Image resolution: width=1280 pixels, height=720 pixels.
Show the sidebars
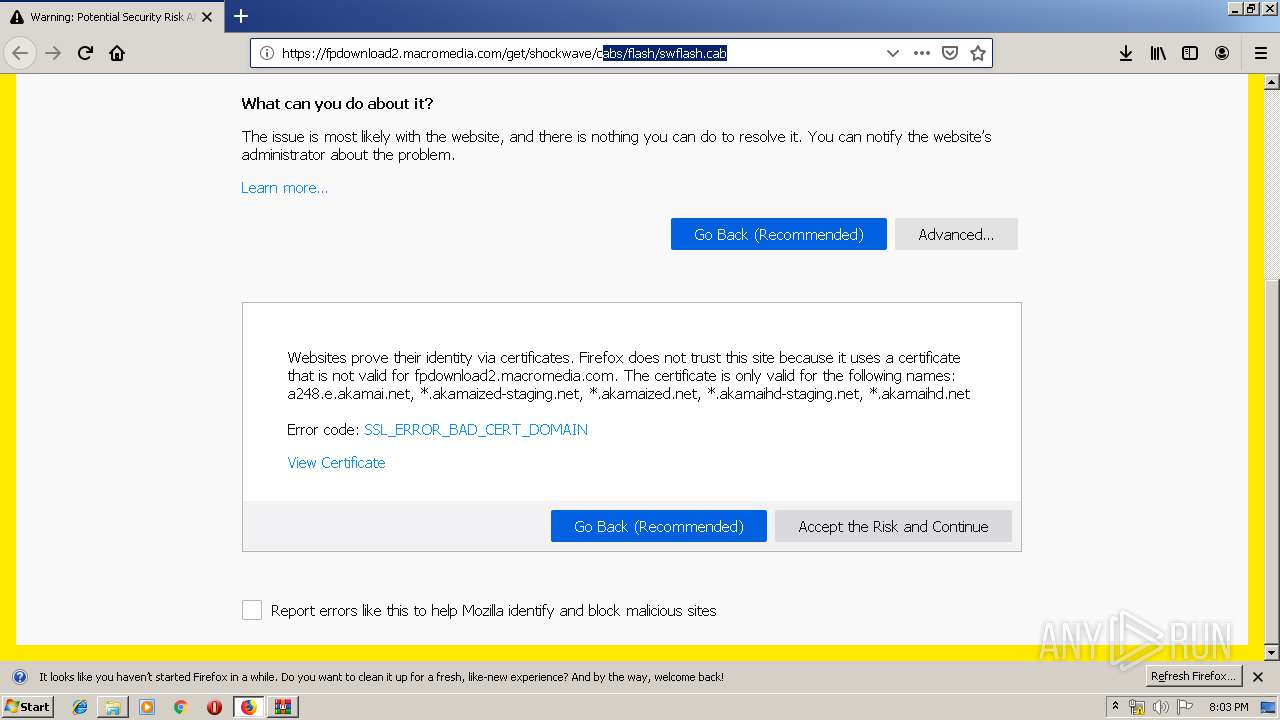[1190, 53]
